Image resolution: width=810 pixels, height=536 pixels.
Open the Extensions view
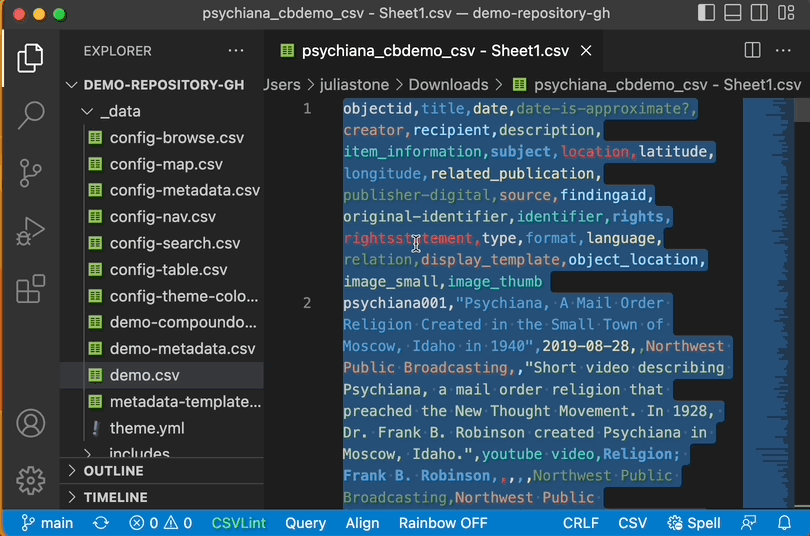tap(30, 289)
